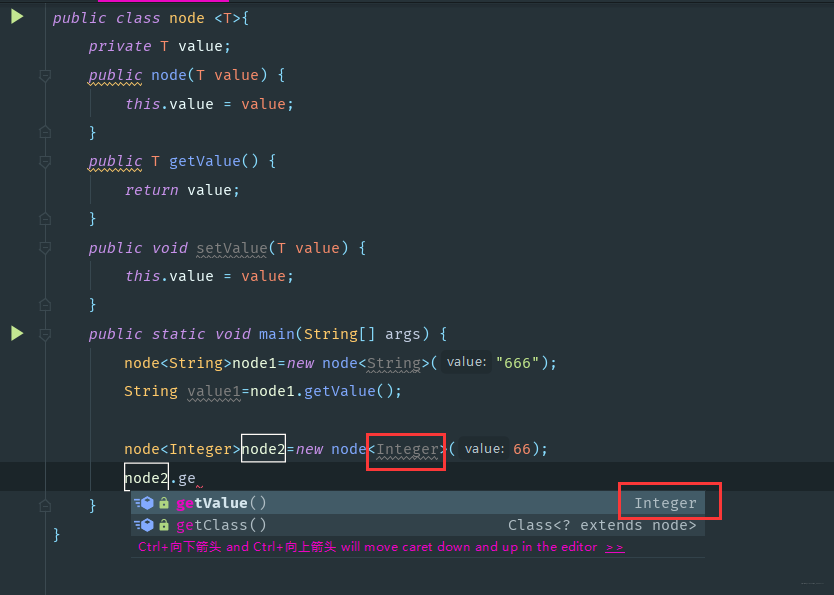Click fold end marker of getValue method
The width and height of the screenshot is (834, 595).
tap(45, 218)
